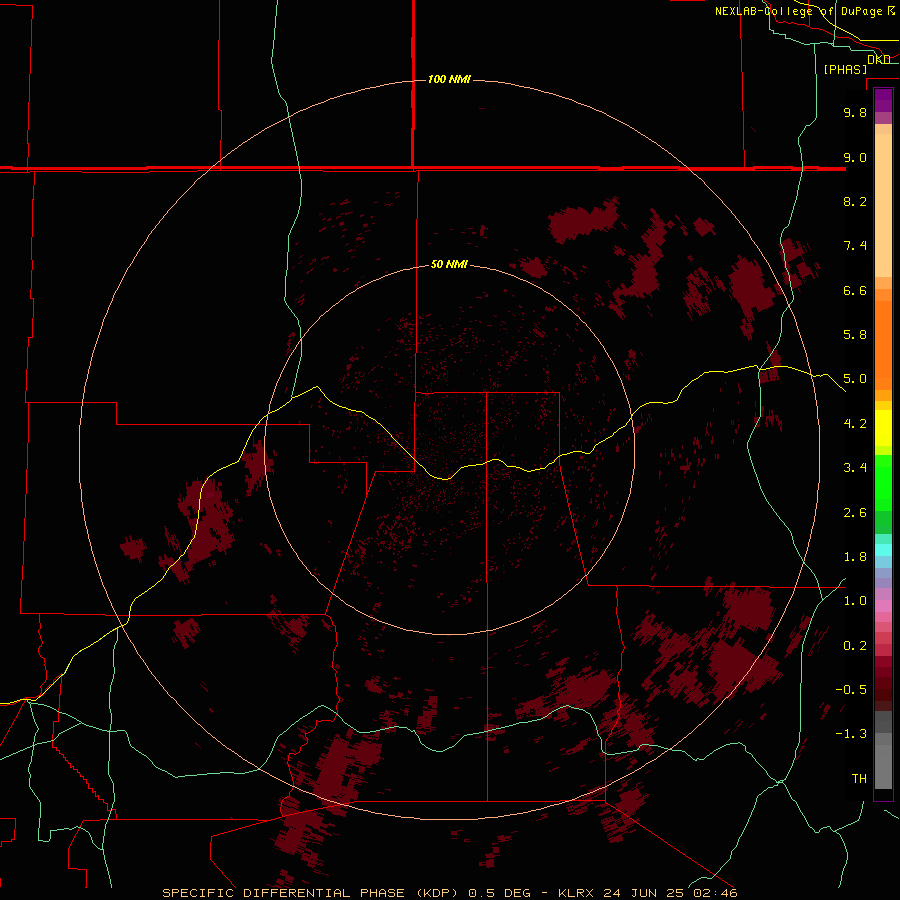
Task: Click the yellow segment of the color bar
Action: (x=883, y=428)
